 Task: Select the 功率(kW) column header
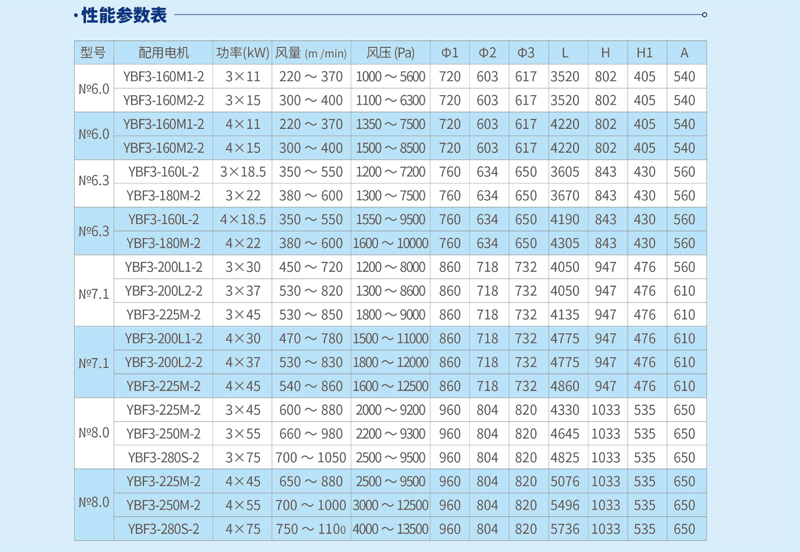242,52
